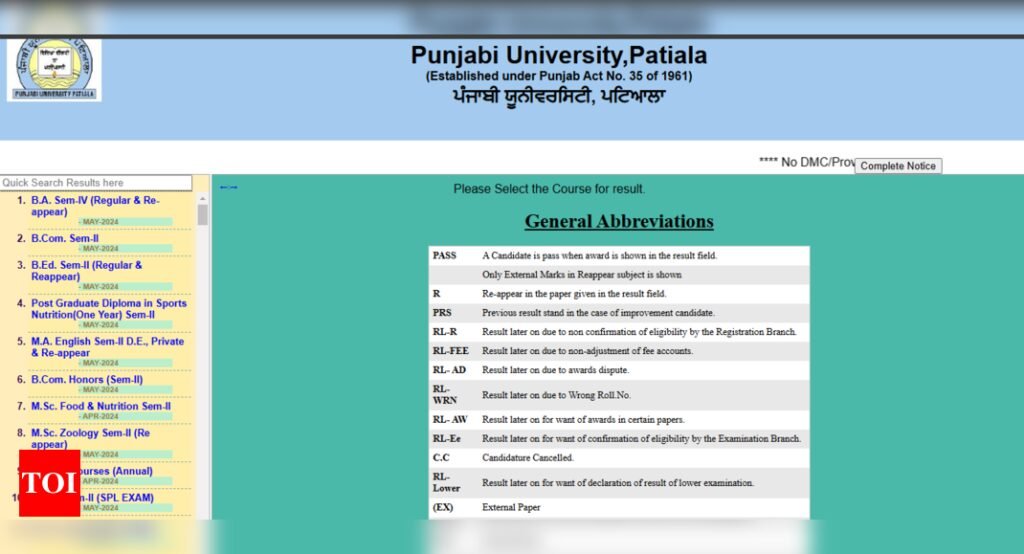The image size is (1024, 554).
Task: Click the General Abbreviations heading
Action: pos(619,221)
